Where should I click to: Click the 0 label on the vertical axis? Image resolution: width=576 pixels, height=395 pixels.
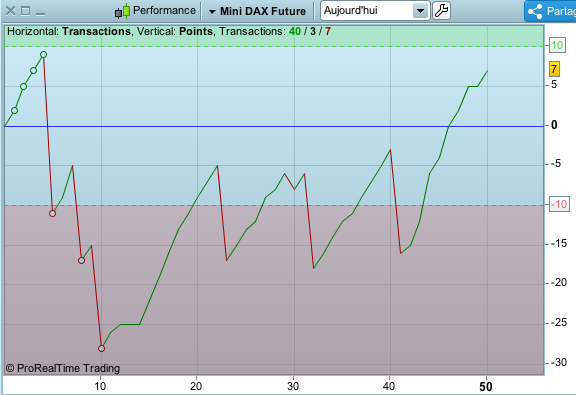point(554,125)
